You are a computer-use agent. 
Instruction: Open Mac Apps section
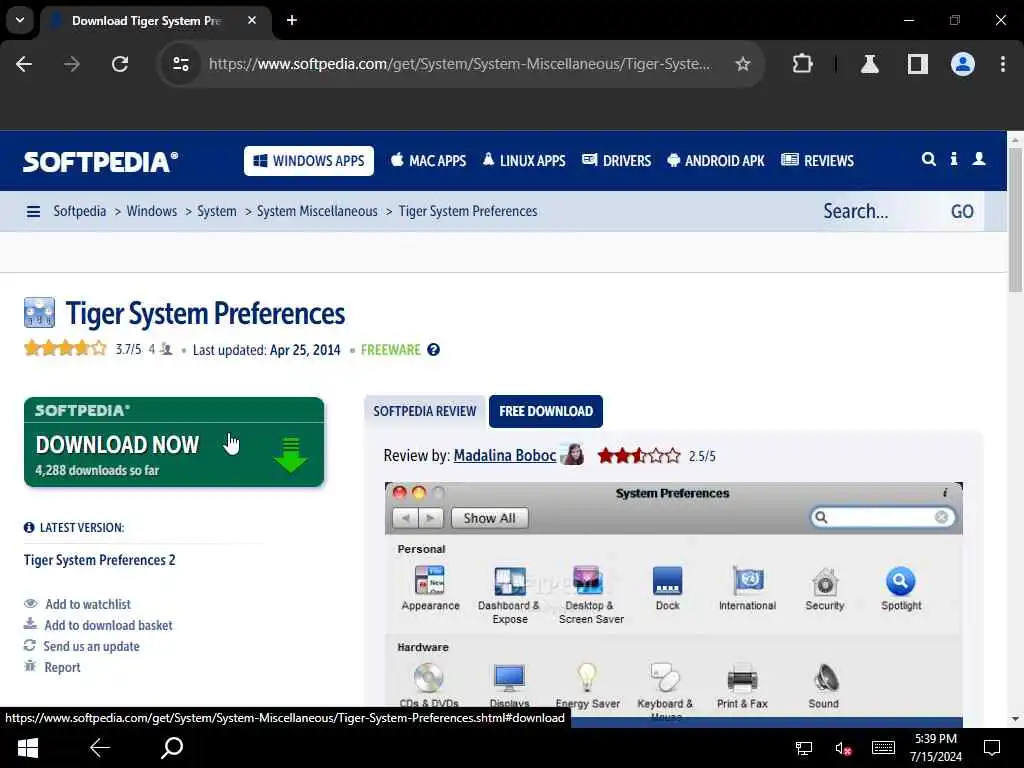428,161
